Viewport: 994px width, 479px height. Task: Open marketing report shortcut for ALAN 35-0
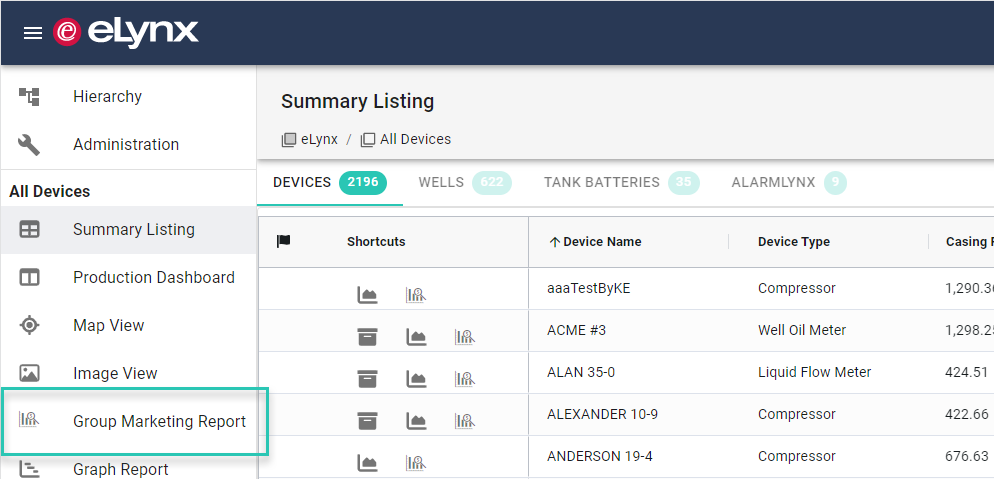465,379
